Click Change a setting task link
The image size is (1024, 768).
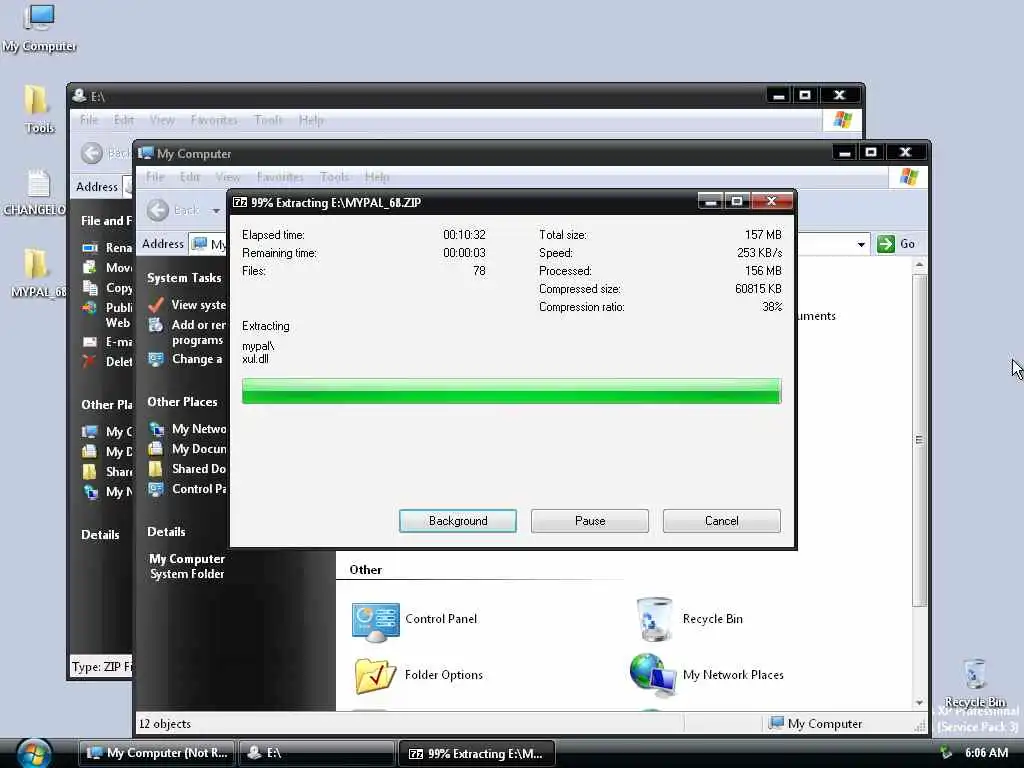197,359
